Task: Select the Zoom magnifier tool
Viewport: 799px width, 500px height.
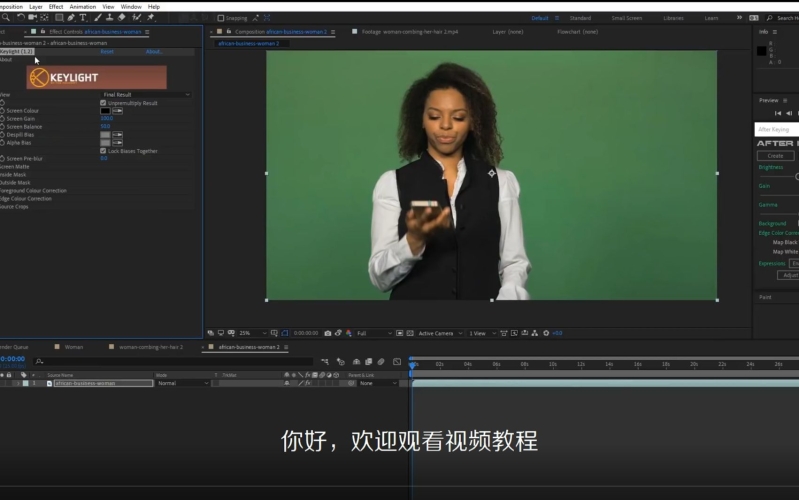Action: (6, 17)
